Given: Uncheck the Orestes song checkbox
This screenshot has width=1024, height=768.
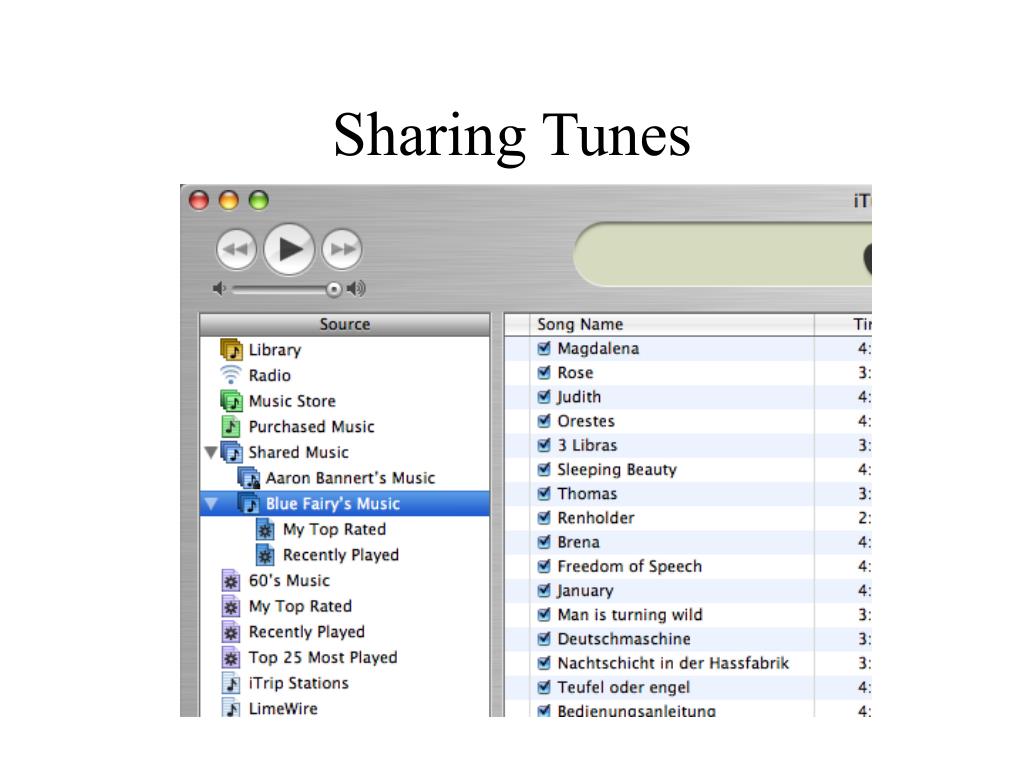Looking at the screenshot, I should [543, 421].
